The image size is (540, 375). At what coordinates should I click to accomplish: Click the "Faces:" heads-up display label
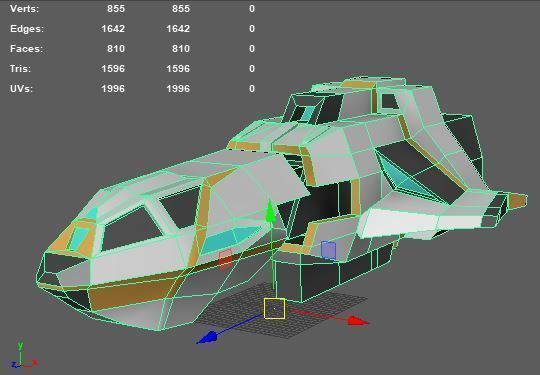pyautogui.click(x=27, y=49)
